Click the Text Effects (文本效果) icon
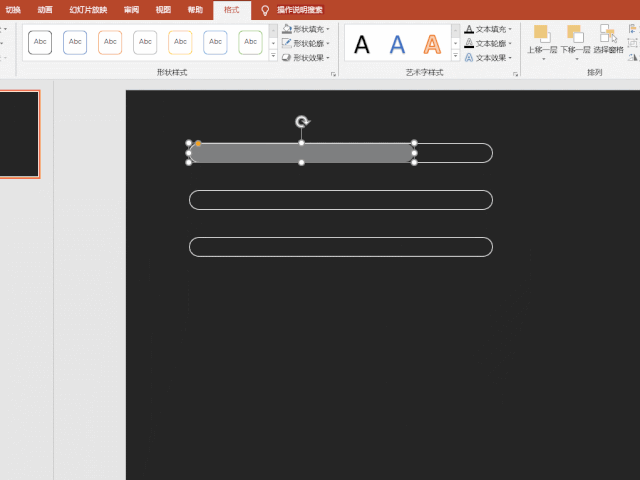This screenshot has width=640, height=480. tap(469, 58)
